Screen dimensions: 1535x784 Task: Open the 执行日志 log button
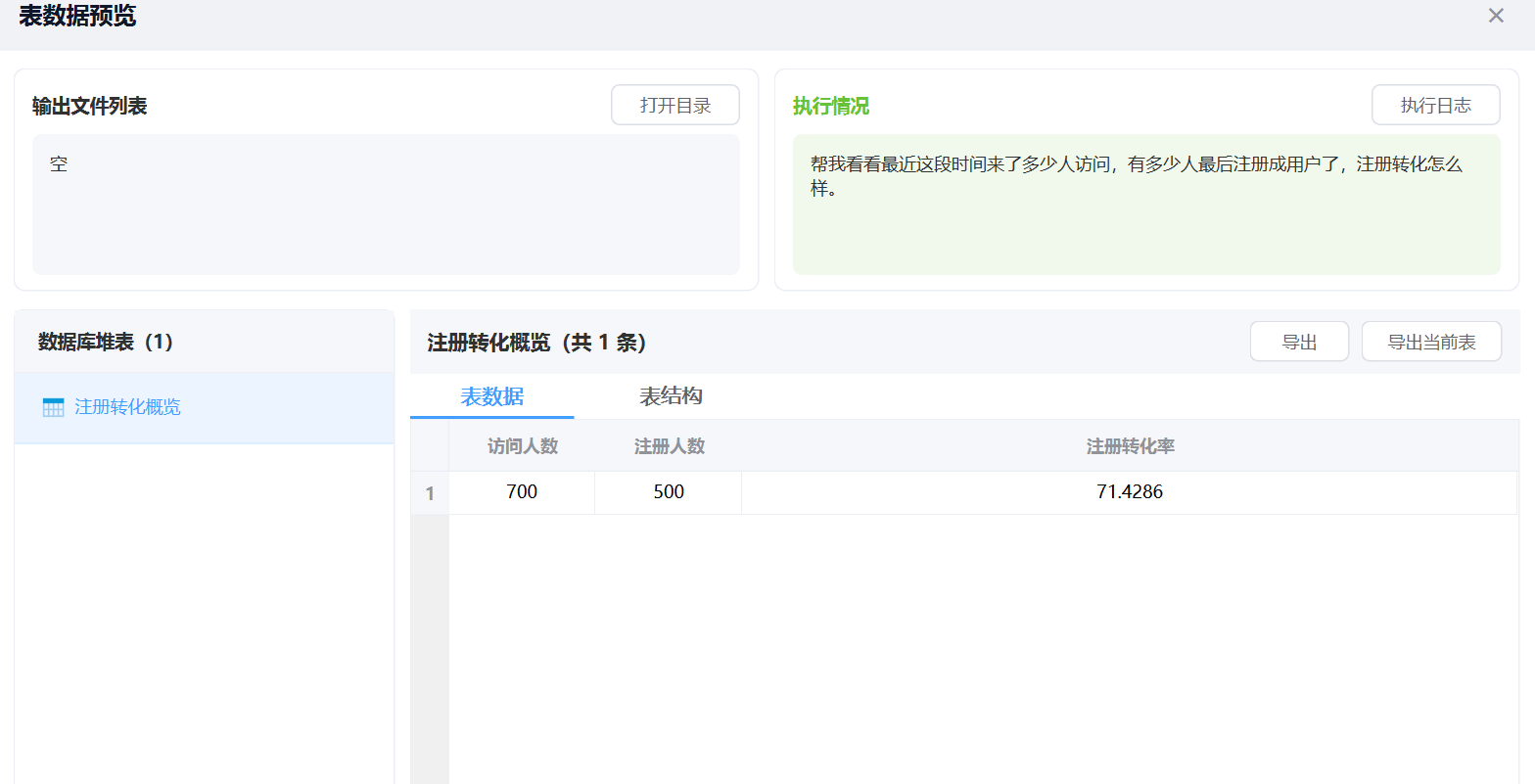(1435, 106)
